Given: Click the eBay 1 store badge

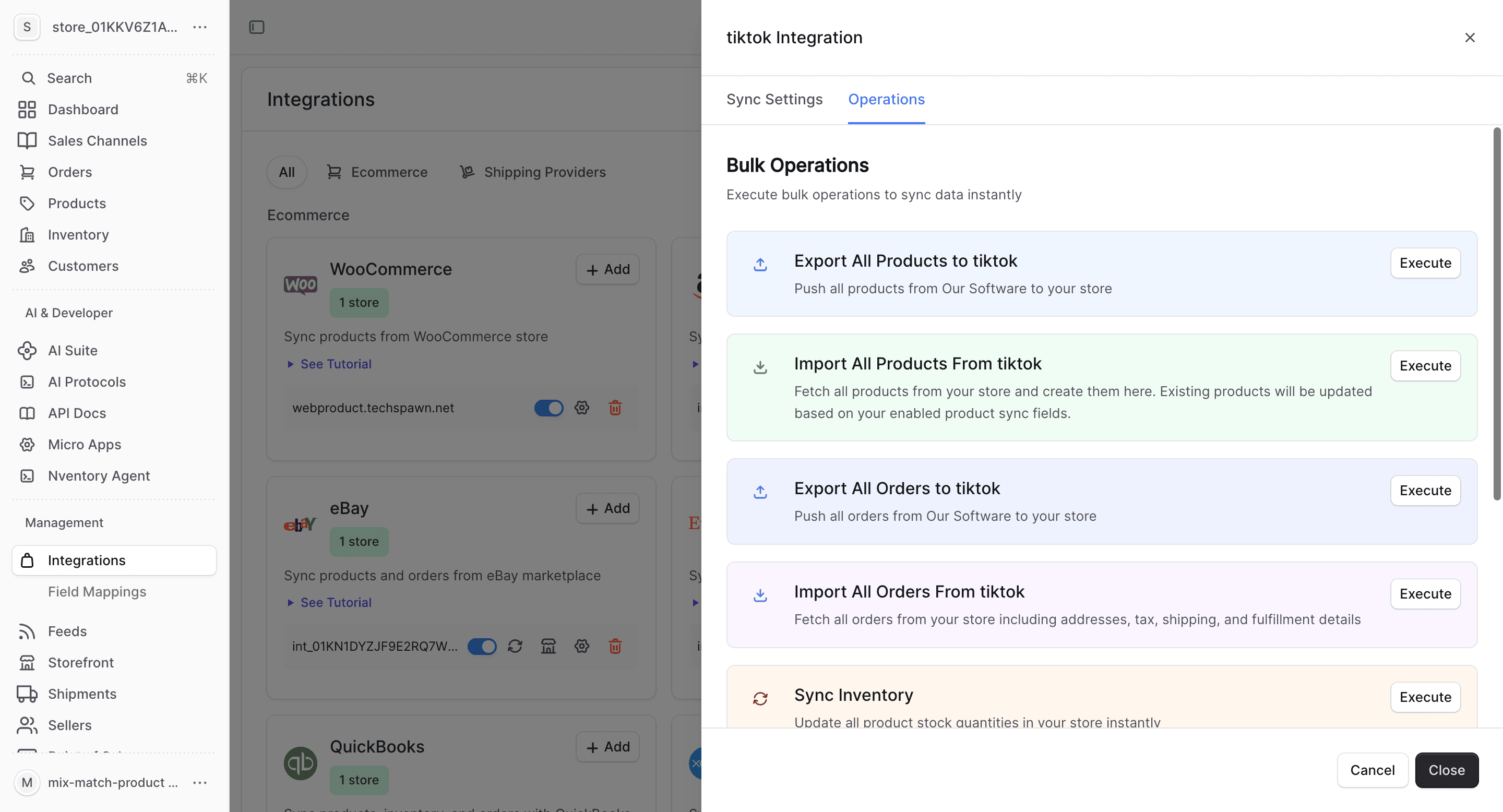Looking at the screenshot, I should coord(359,542).
